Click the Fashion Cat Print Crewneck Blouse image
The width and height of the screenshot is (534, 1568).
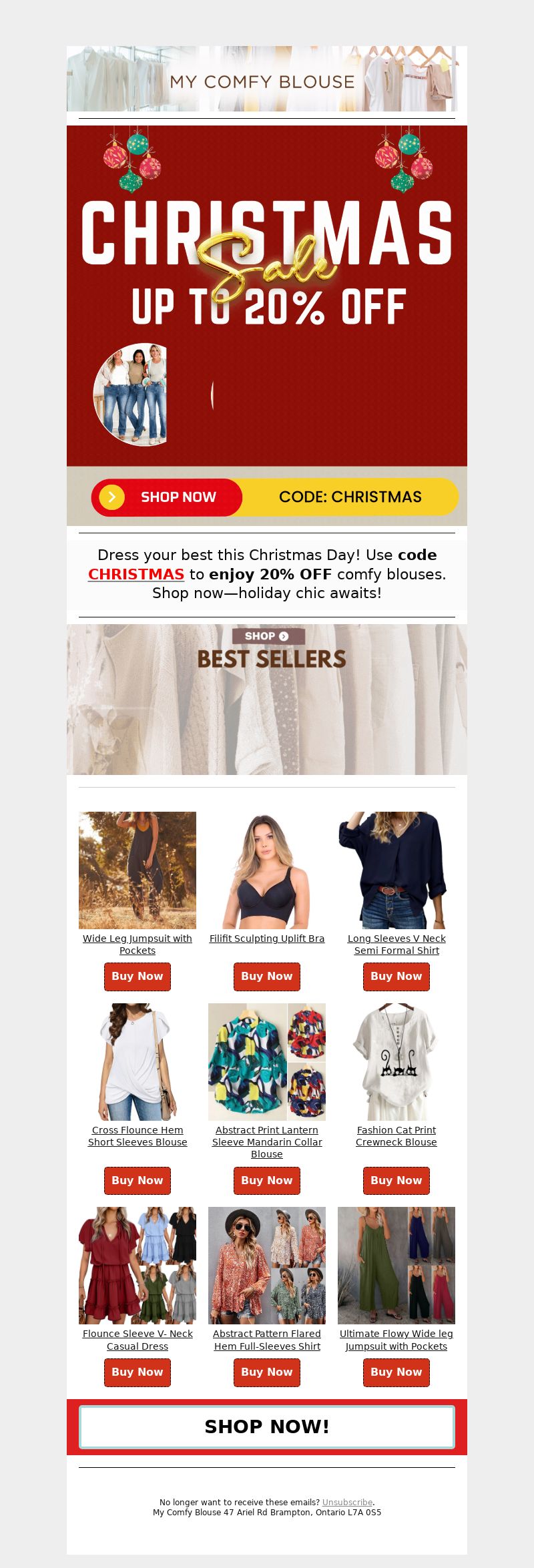coord(396,1062)
